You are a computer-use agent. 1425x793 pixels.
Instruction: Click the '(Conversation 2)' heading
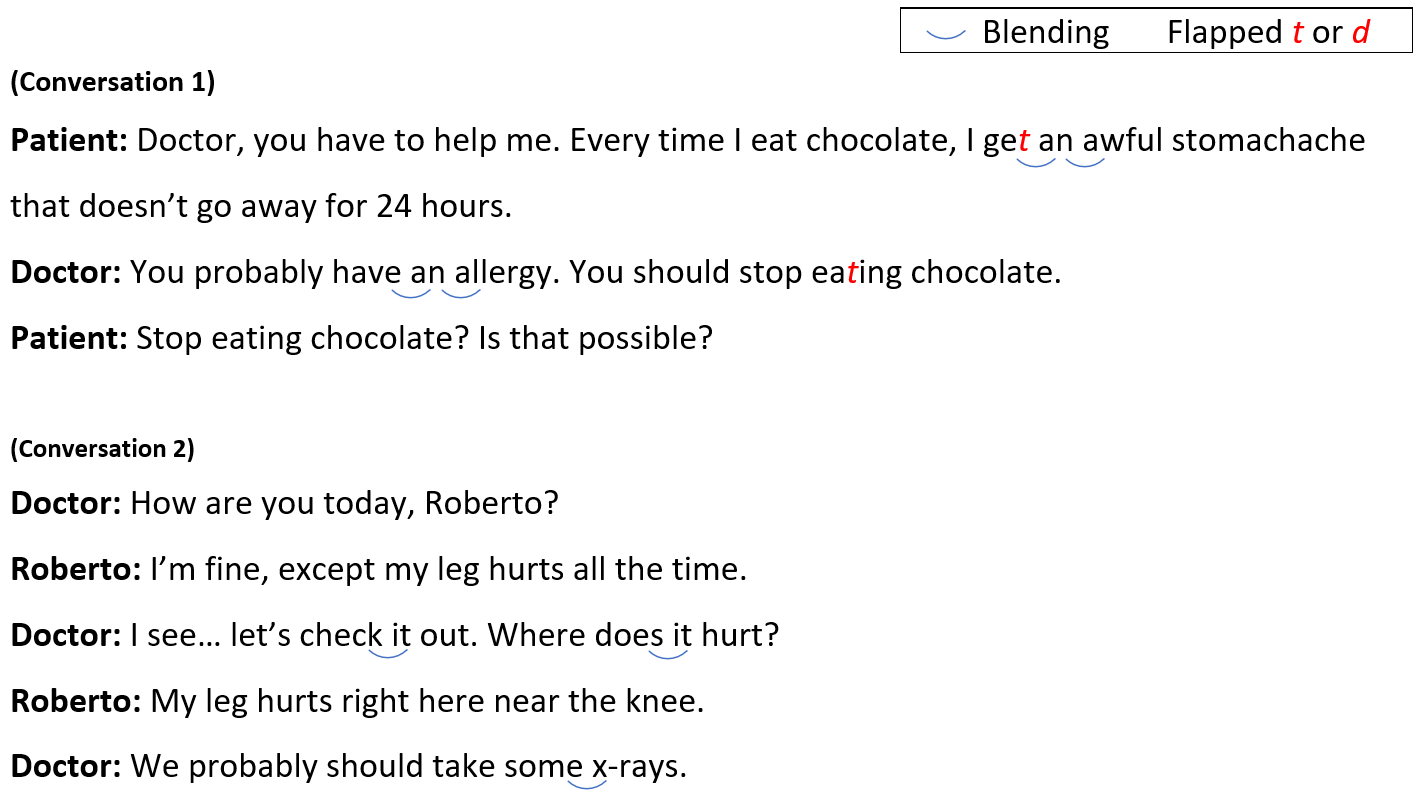[102, 449]
